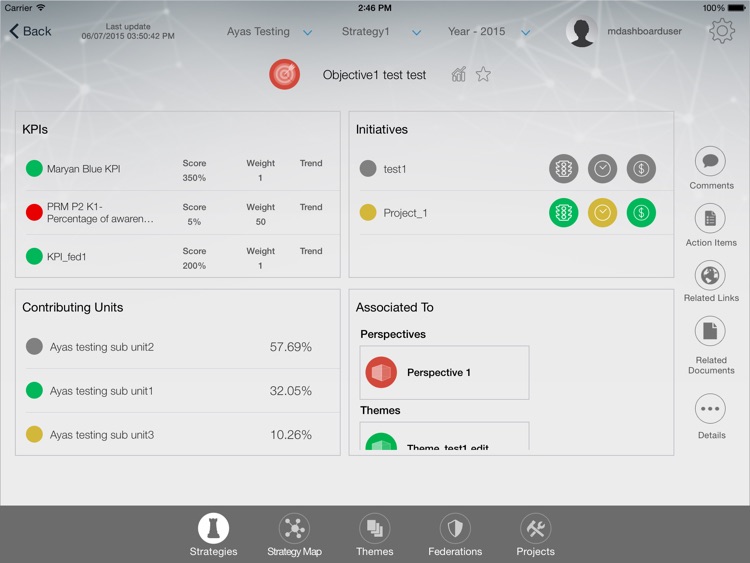Open the Theme_test1 edit card

coord(444,436)
